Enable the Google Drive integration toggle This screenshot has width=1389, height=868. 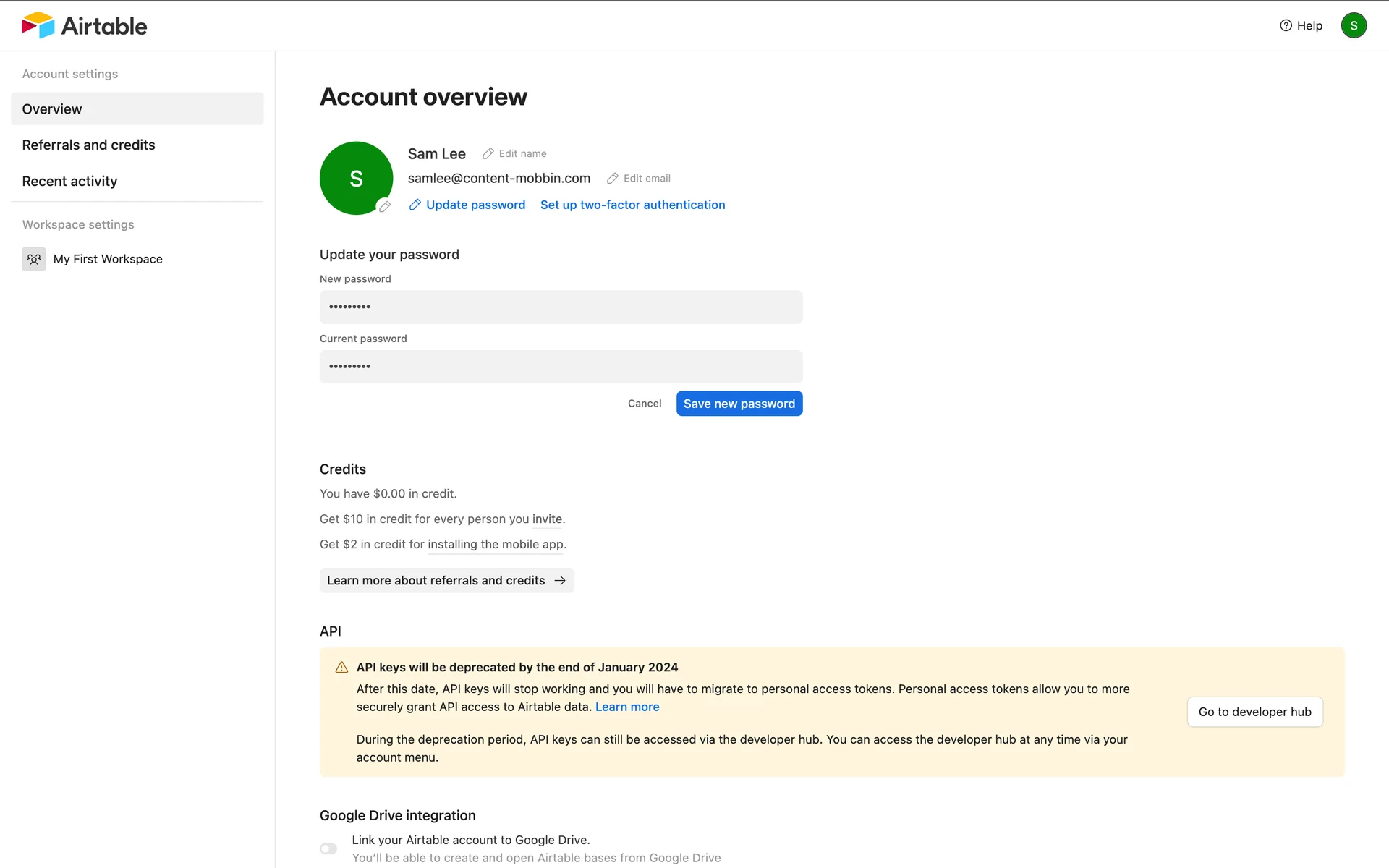click(328, 848)
